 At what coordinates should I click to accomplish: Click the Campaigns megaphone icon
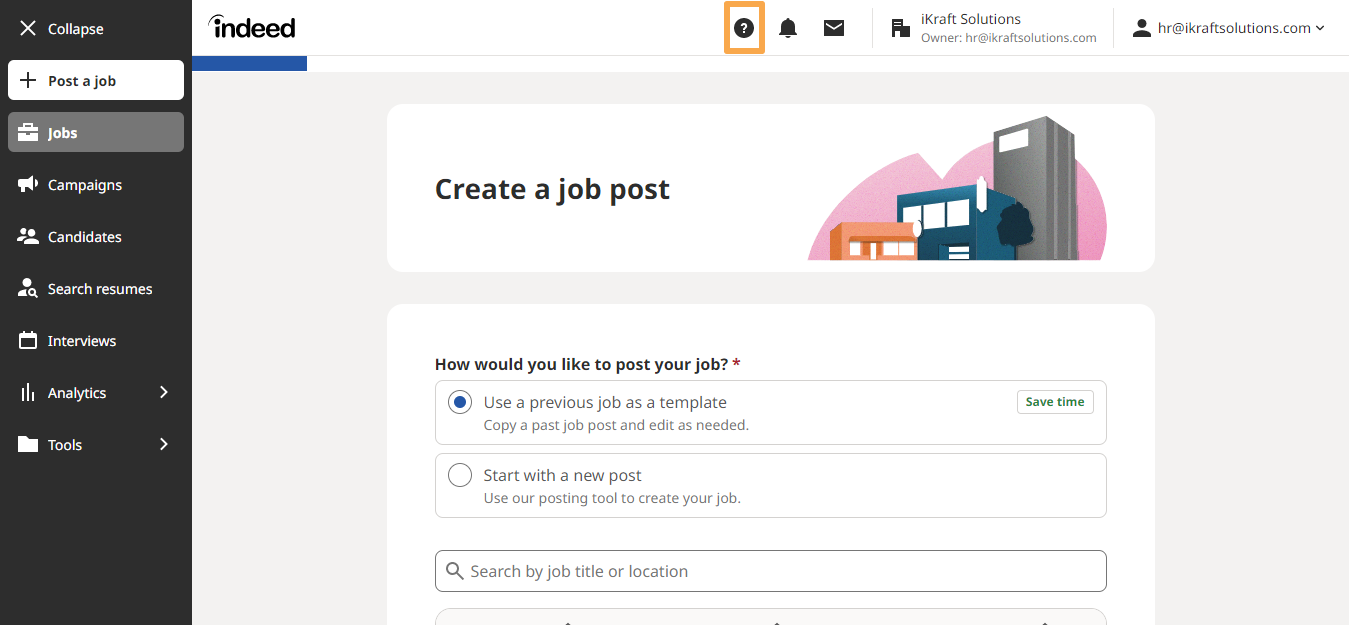(x=28, y=185)
